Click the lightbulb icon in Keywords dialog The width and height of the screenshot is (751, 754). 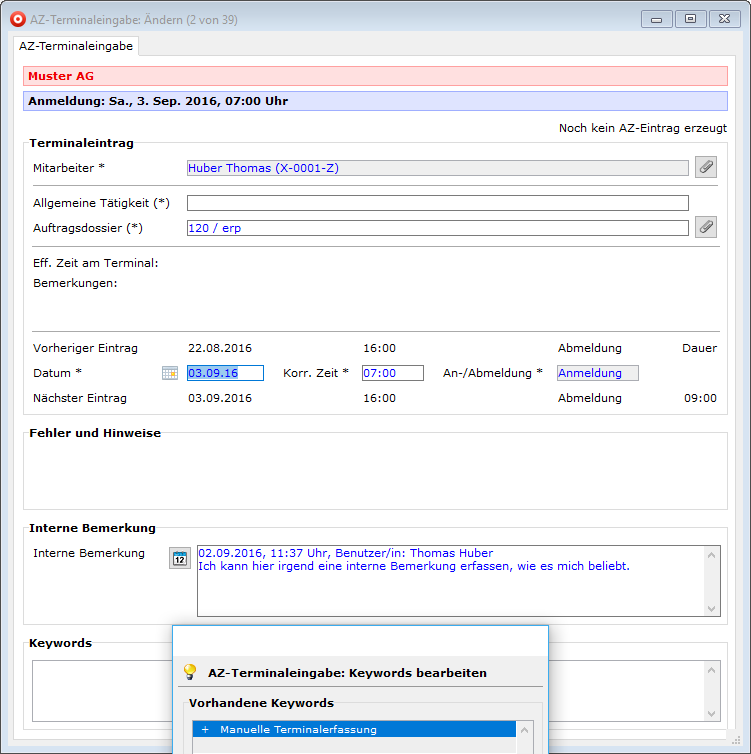pyautogui.click(x=190, y=672)
